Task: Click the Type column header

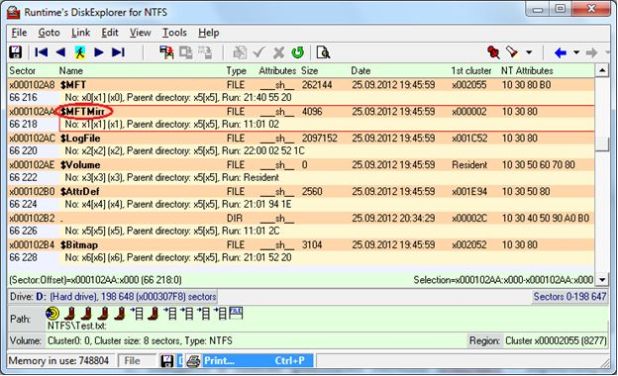Action: 236,71
